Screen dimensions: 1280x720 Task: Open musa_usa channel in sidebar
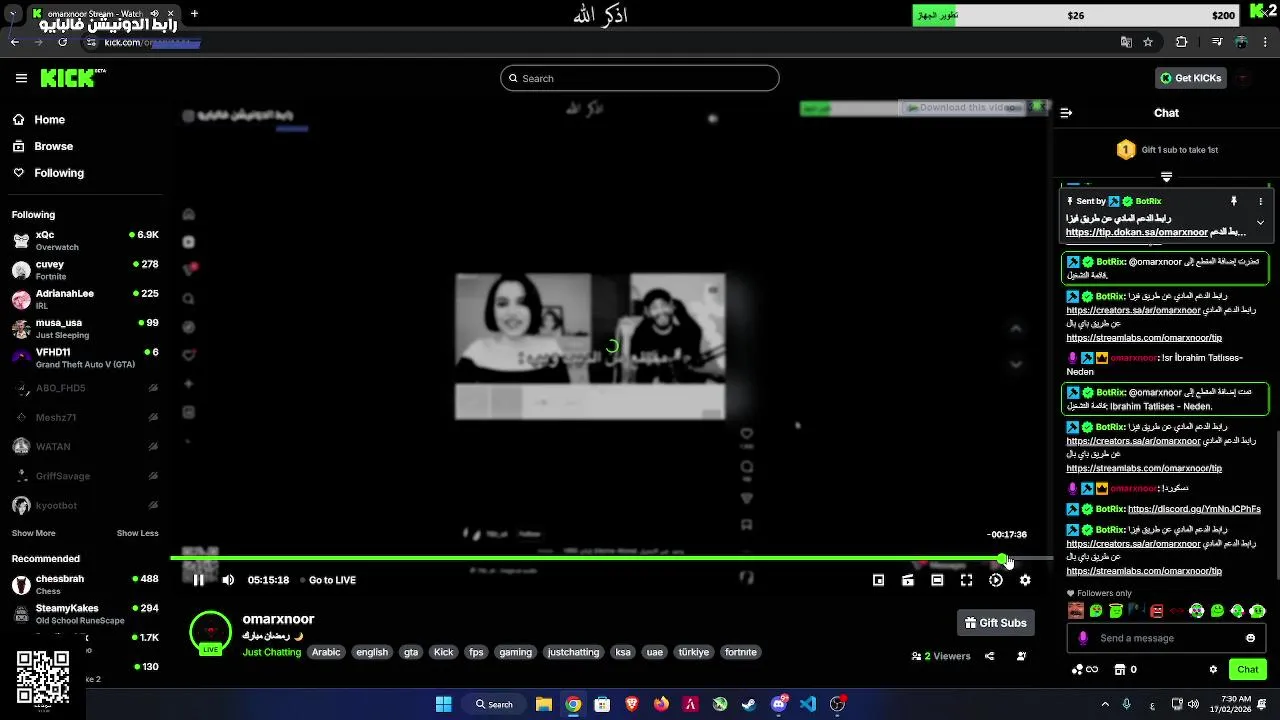(x=85, y=328)
